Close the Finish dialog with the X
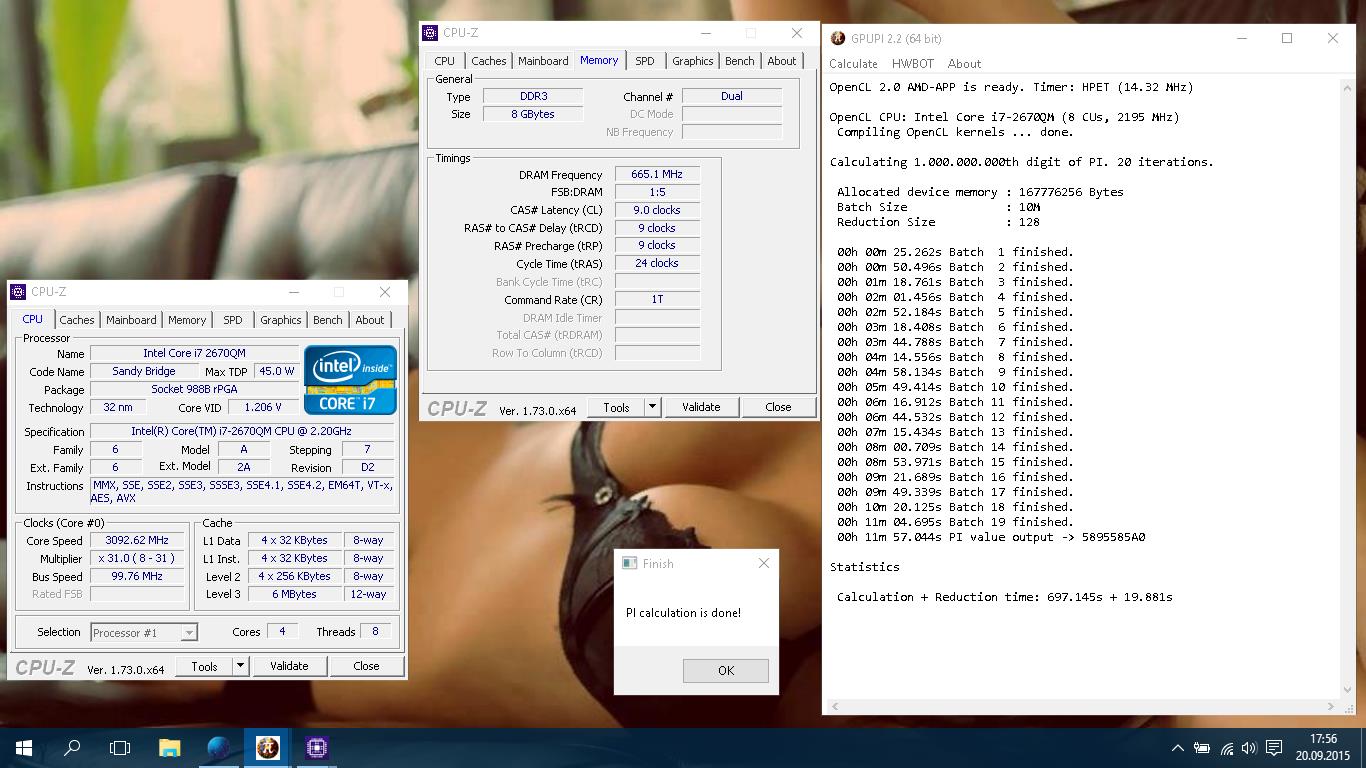Image resolution: width=1366 pixels, height=768 pixels. point(764,563)
